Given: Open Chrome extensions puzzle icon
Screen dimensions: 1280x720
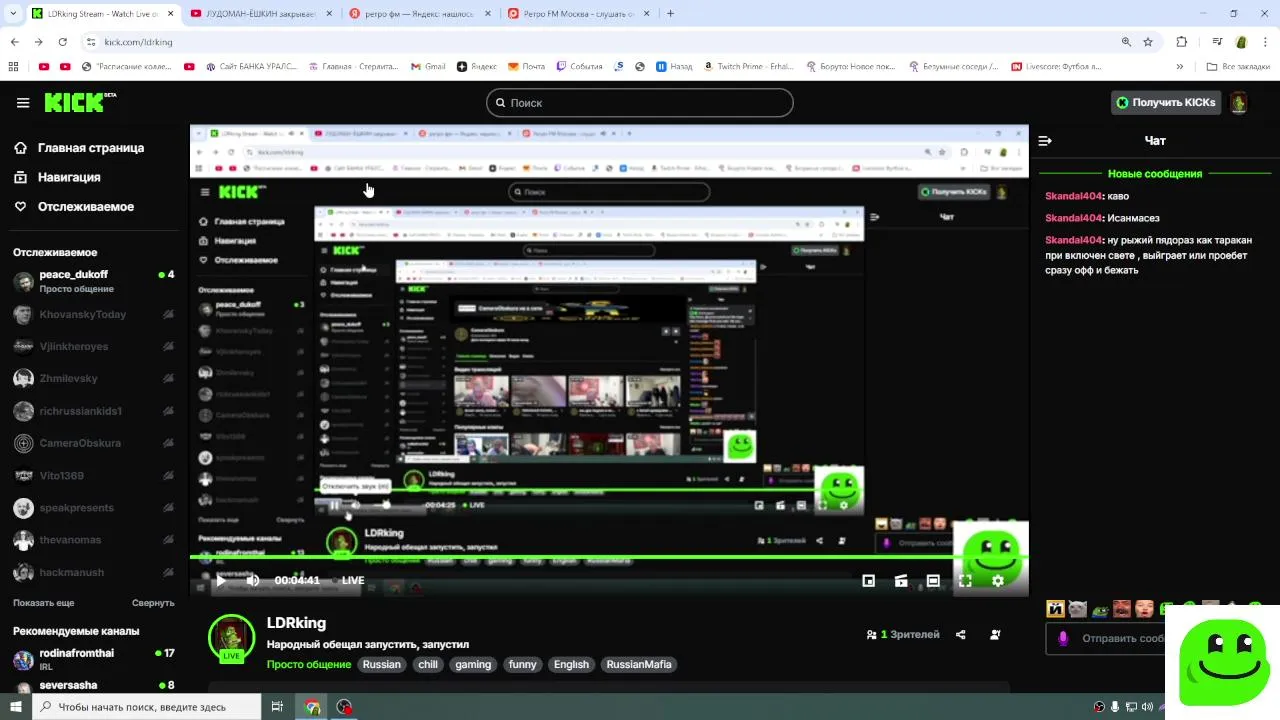Looking at the screenshot, I should pos(1182,42).
